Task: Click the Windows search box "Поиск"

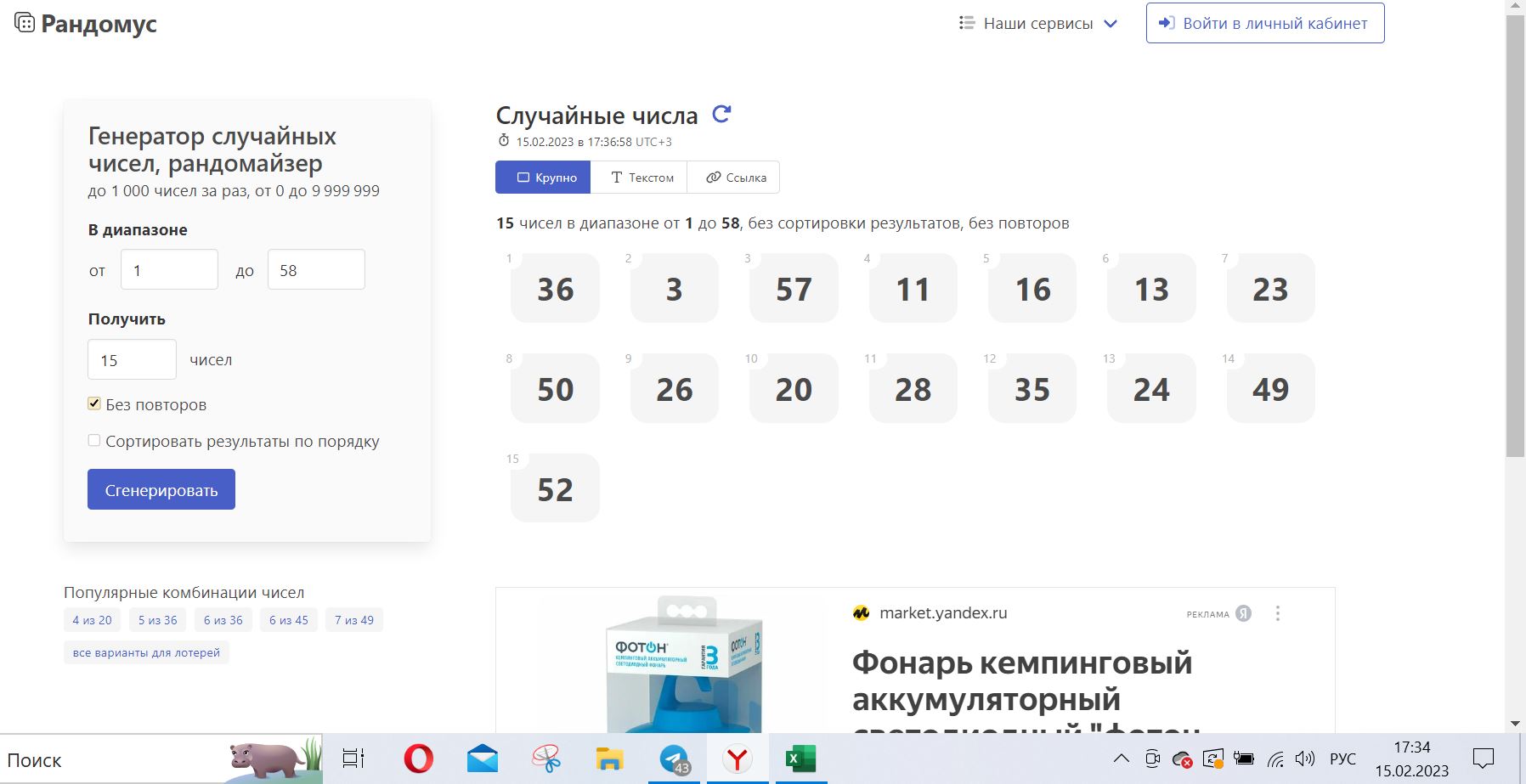Action: [161, 759]
